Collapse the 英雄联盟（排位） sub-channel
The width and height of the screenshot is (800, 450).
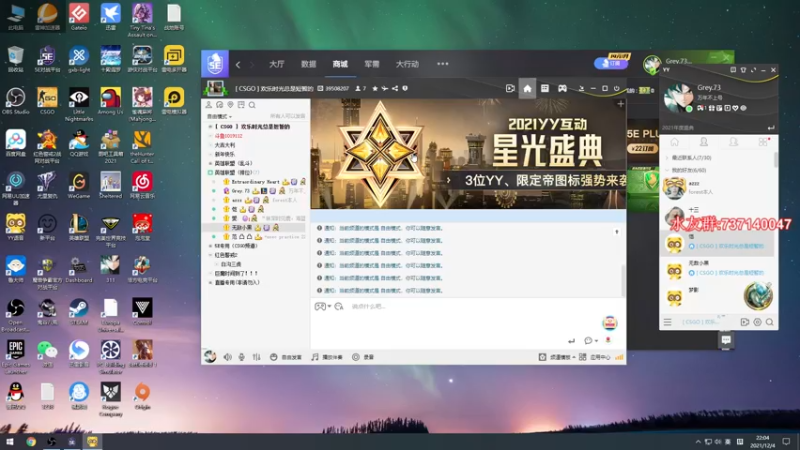click(x=210, y=172)
